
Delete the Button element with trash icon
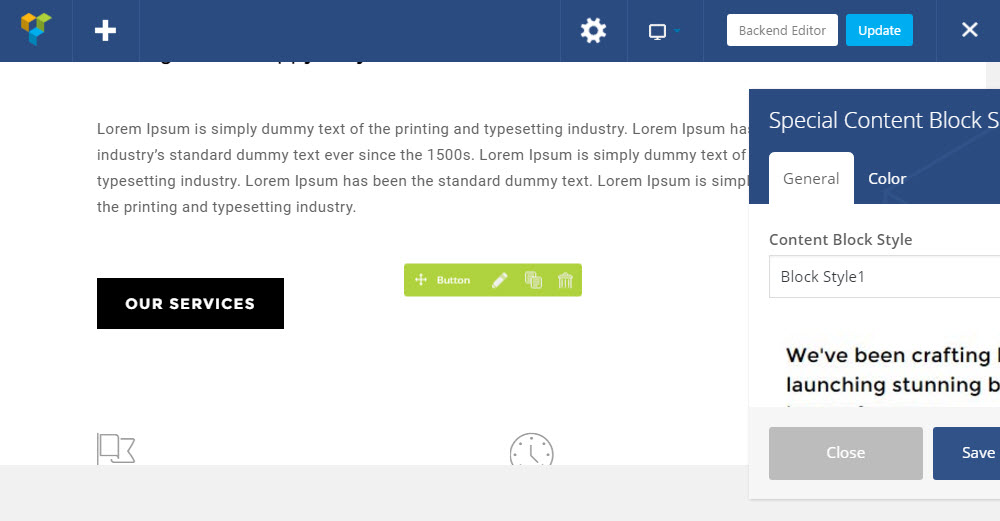(565, 280)
